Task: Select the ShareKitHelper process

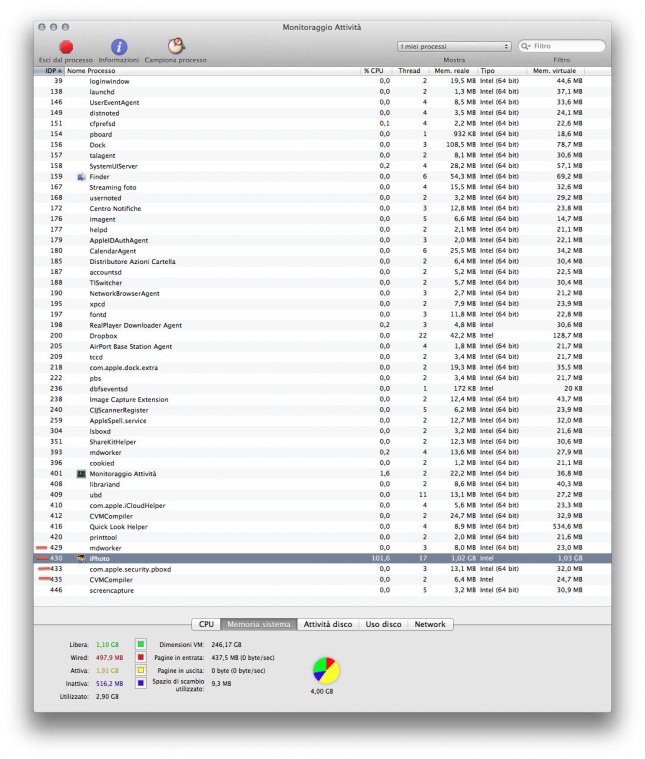Action: tap(322, 442)
